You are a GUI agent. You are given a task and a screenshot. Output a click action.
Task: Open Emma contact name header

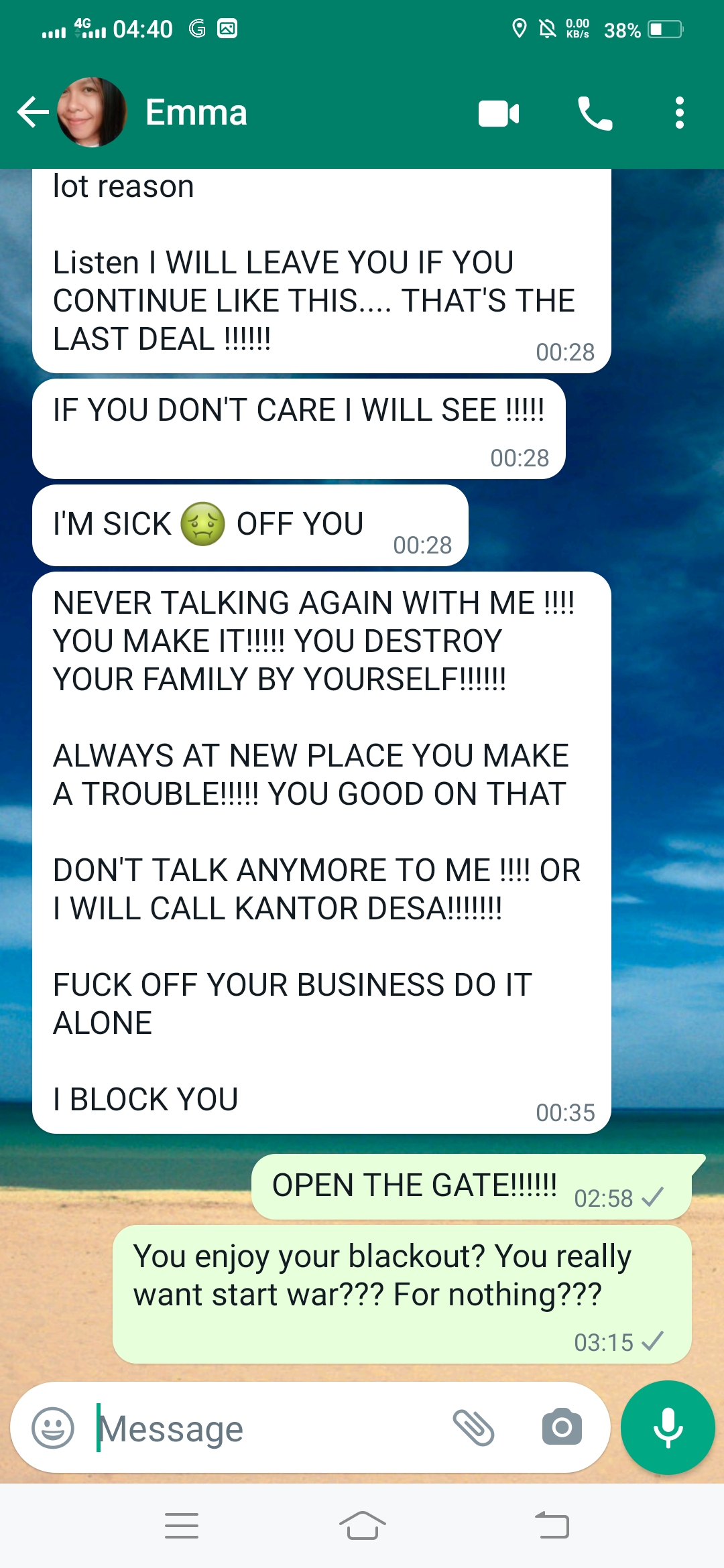coord(196,112)
